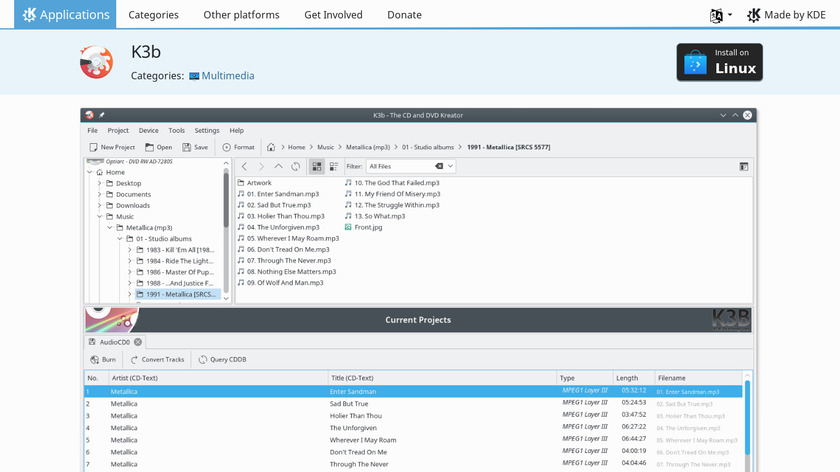
Task: Click the file browser options icon
Action: pyautogui.click(x=744, y=167)
